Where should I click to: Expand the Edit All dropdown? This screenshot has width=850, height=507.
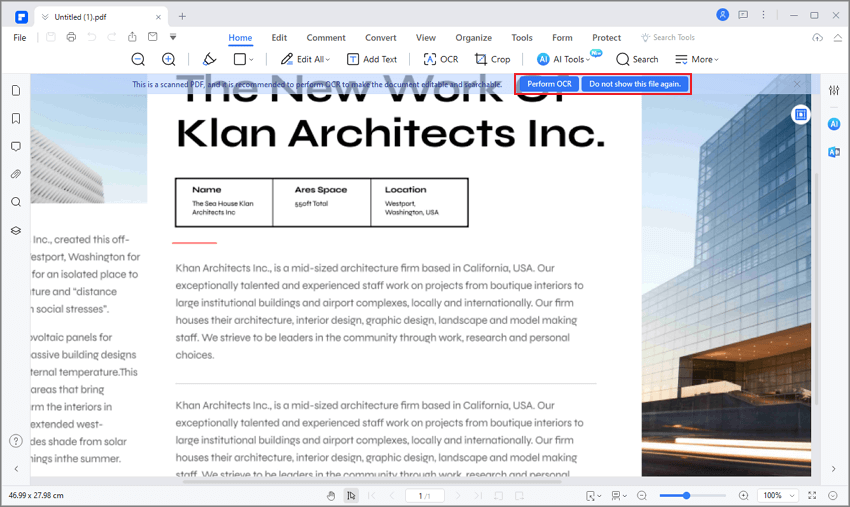click(x=305, y=59)
